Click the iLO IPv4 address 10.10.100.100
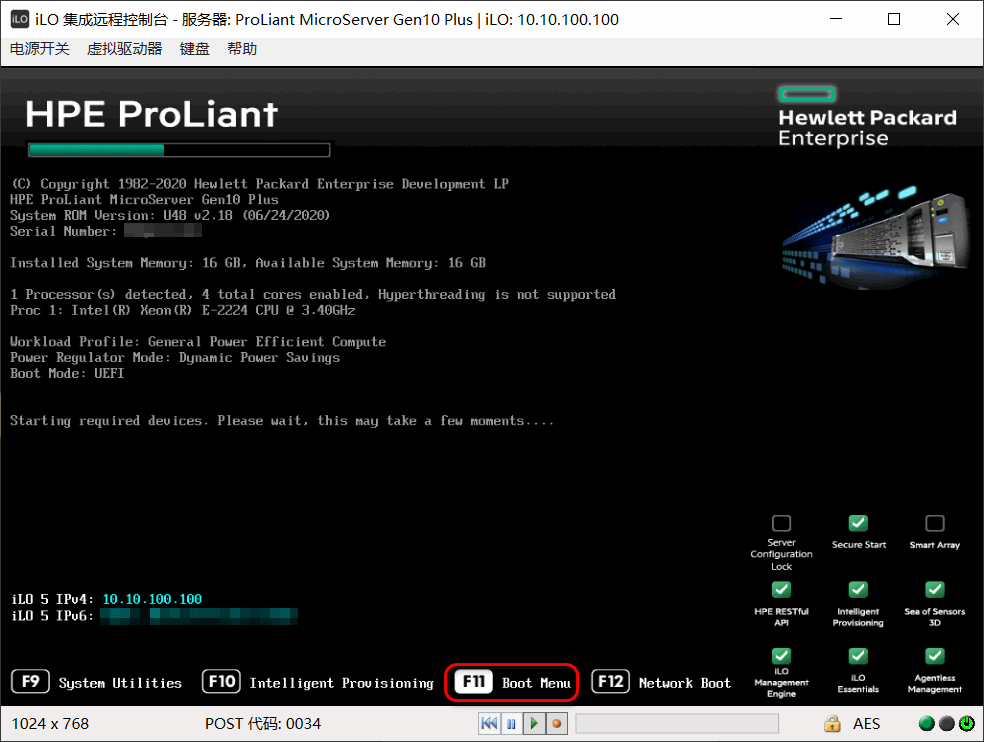984x742 pixels. click(x=152, y=599)
